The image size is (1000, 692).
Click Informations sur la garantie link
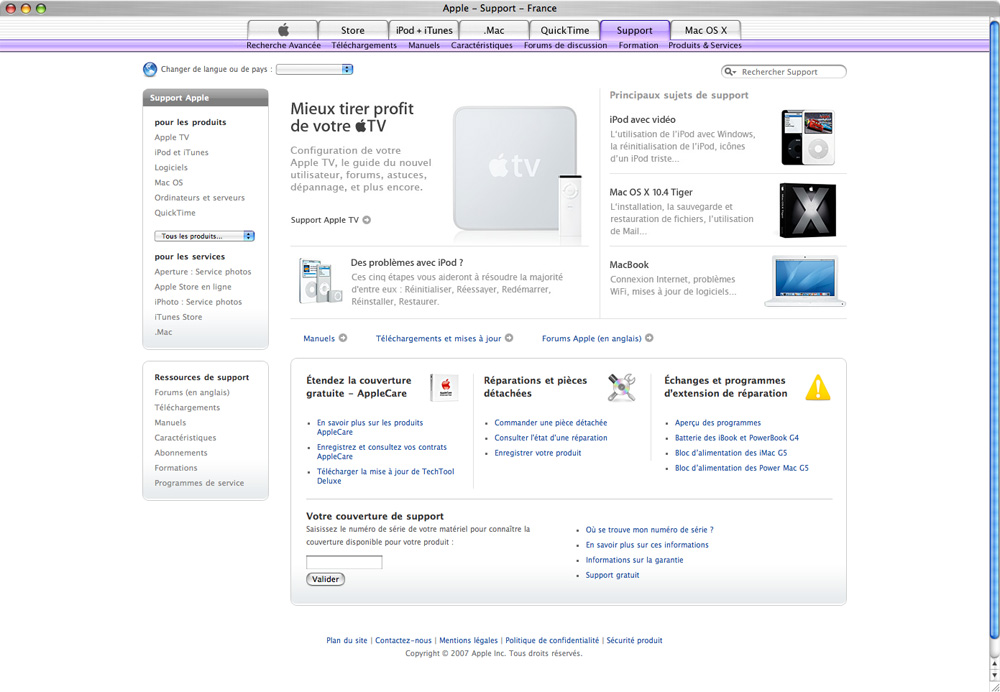click(635, 560)
